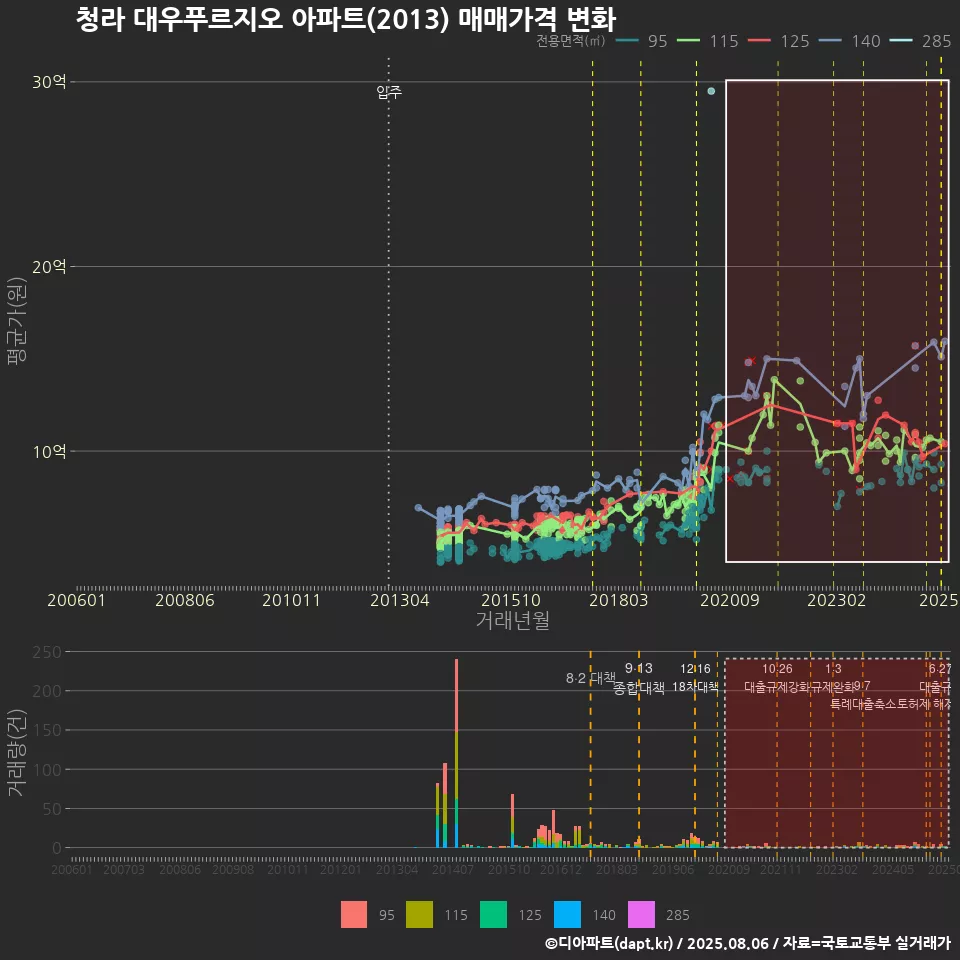Click the 125 red legend line at top
The width and height of the screenshot is (960, 960).
pos(759,41)
